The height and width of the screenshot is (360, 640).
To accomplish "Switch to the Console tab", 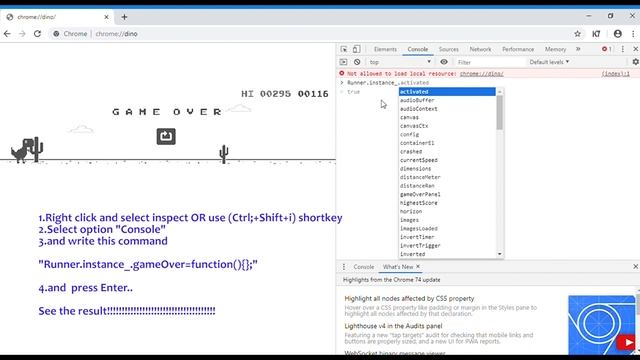I will click(418, 49).
